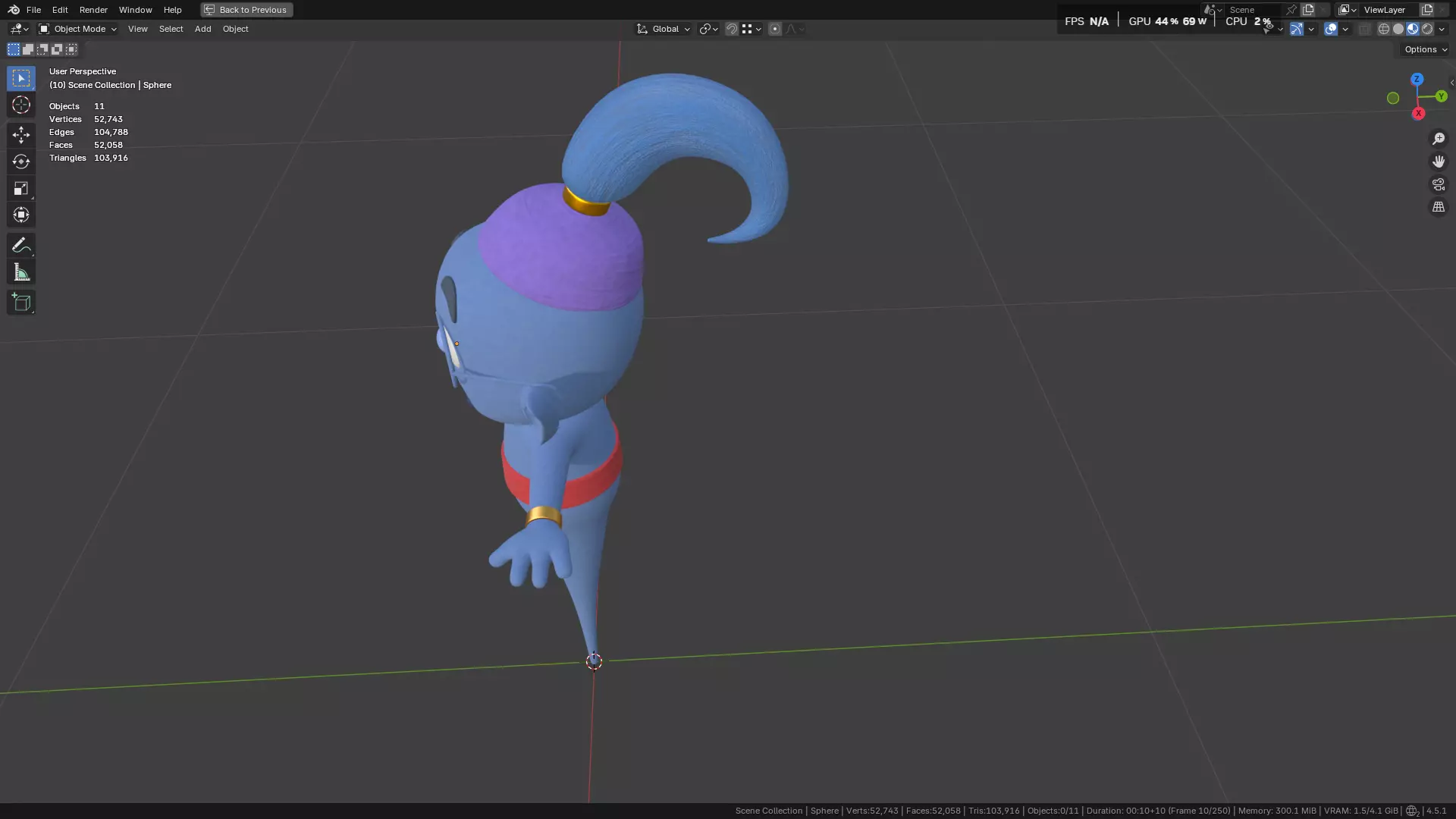Viewport: 1456px width, 819px height.
Task: Click the Blender version 4.5.1 in the status bar
Action: (1436, 811)
